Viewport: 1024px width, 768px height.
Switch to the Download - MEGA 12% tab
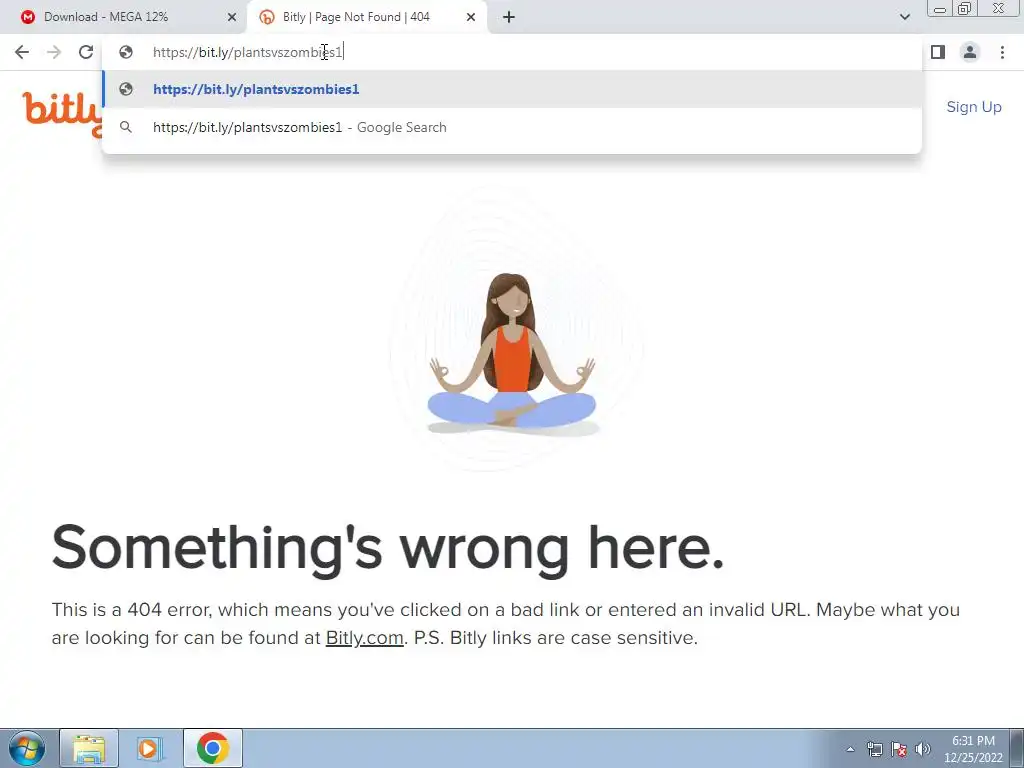coord(124,18)
